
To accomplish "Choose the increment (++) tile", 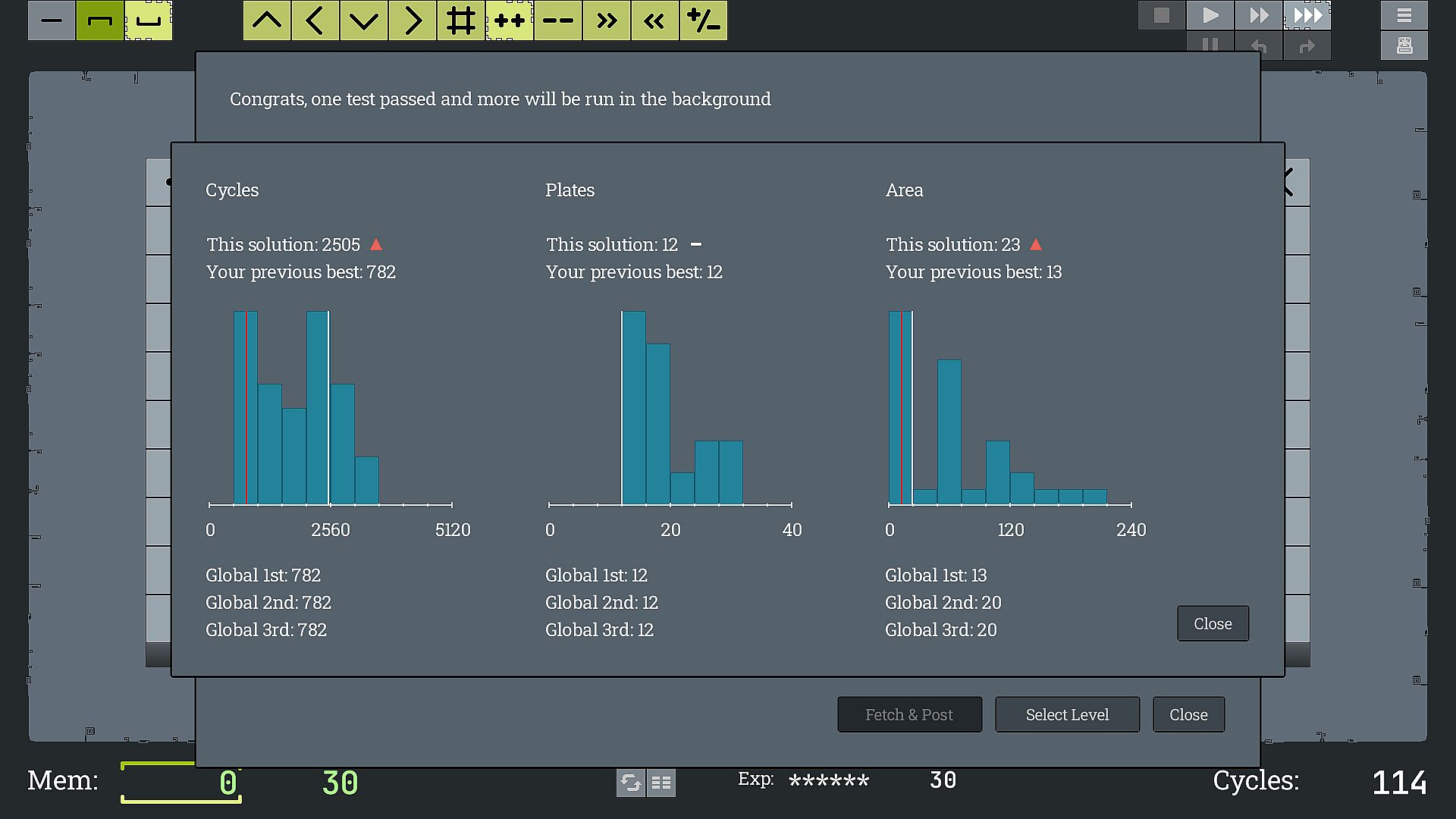I will click(510, 20).
